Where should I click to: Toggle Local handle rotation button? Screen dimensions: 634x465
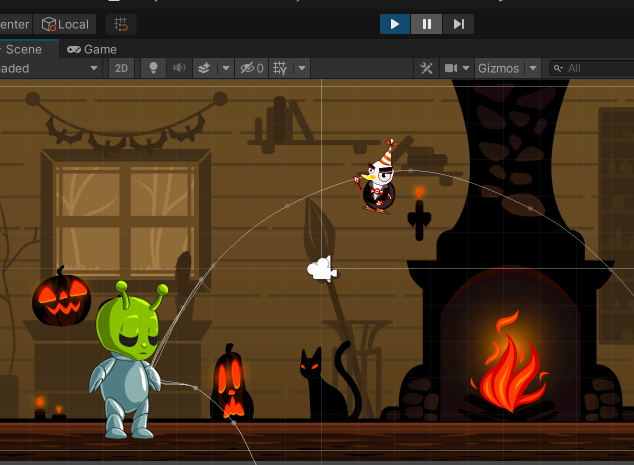[65, 24]
